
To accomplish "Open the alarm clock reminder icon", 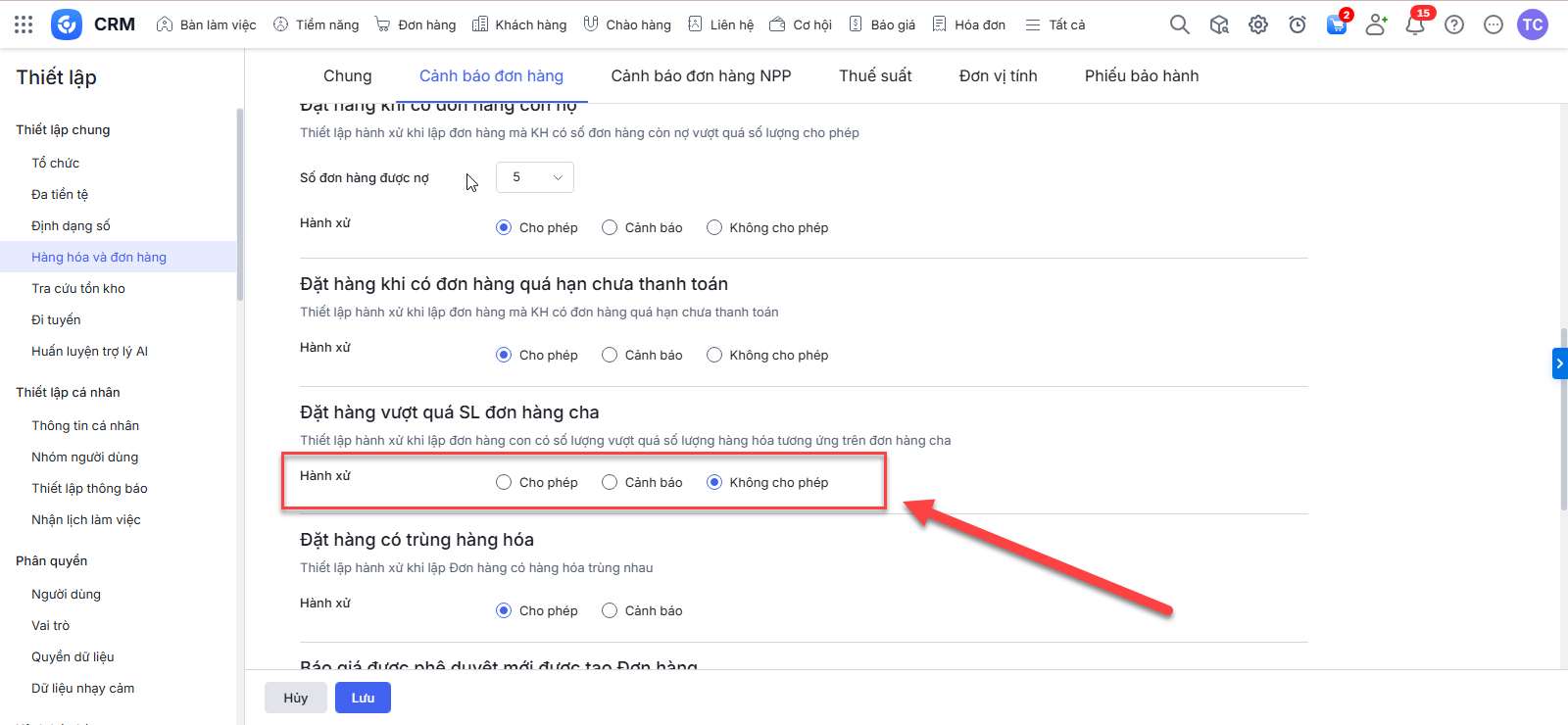I will [x=1298, y=24].
